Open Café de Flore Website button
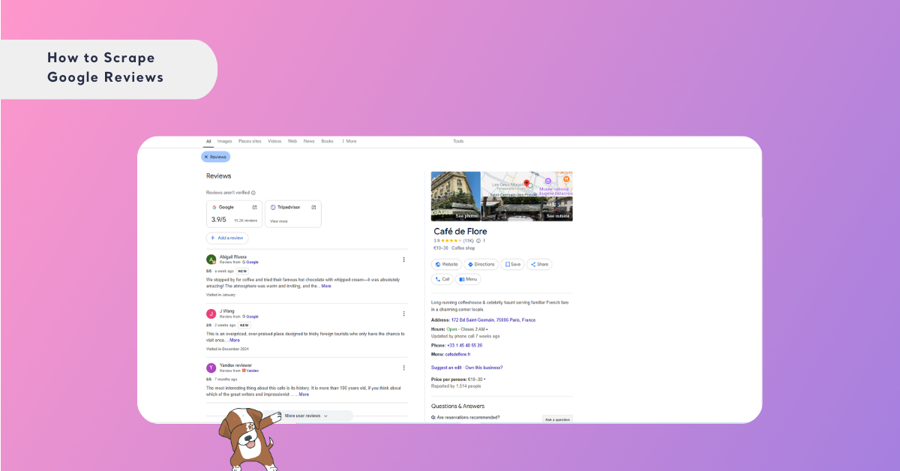This screenshot has width=900, height=471. pos(447,264)
